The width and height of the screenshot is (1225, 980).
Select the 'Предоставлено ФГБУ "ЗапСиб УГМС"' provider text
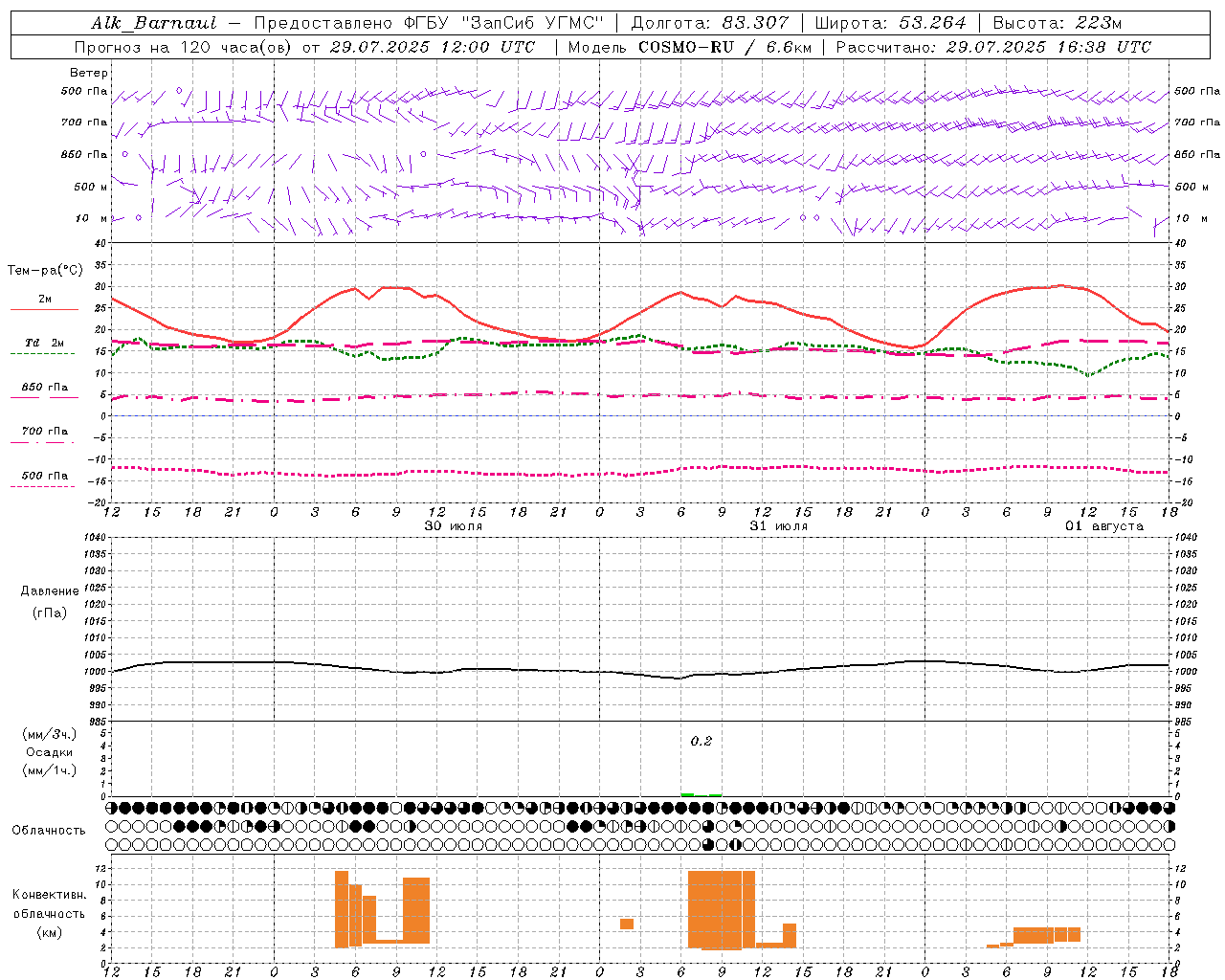tap(429, 23)
